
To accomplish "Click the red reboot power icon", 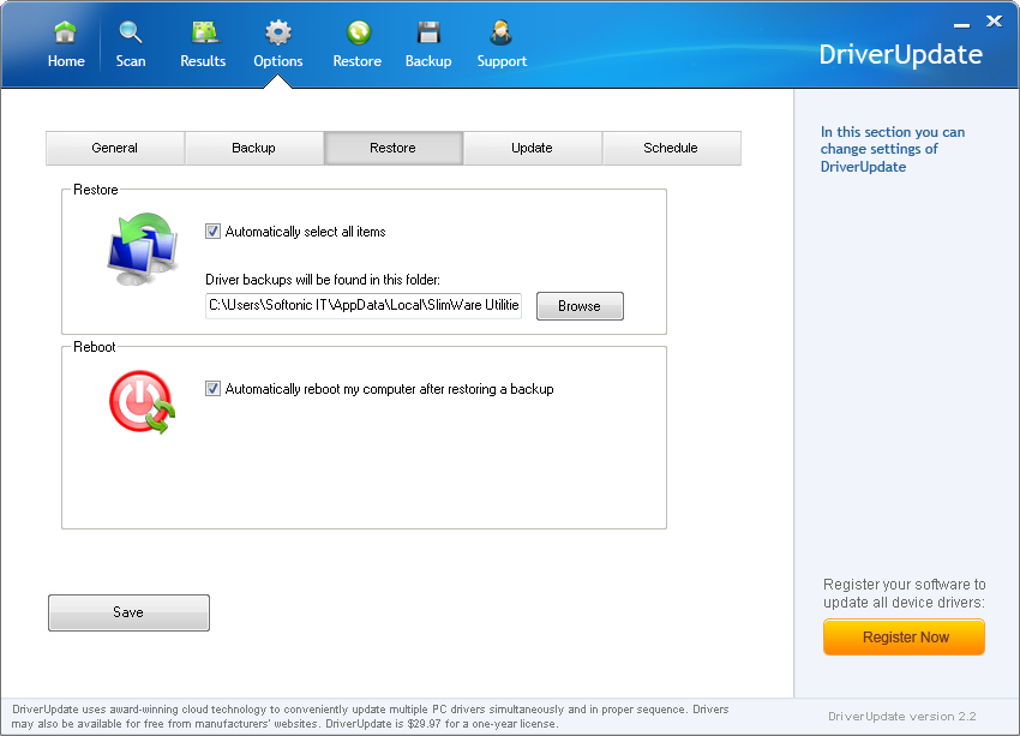I will (142, 402).
